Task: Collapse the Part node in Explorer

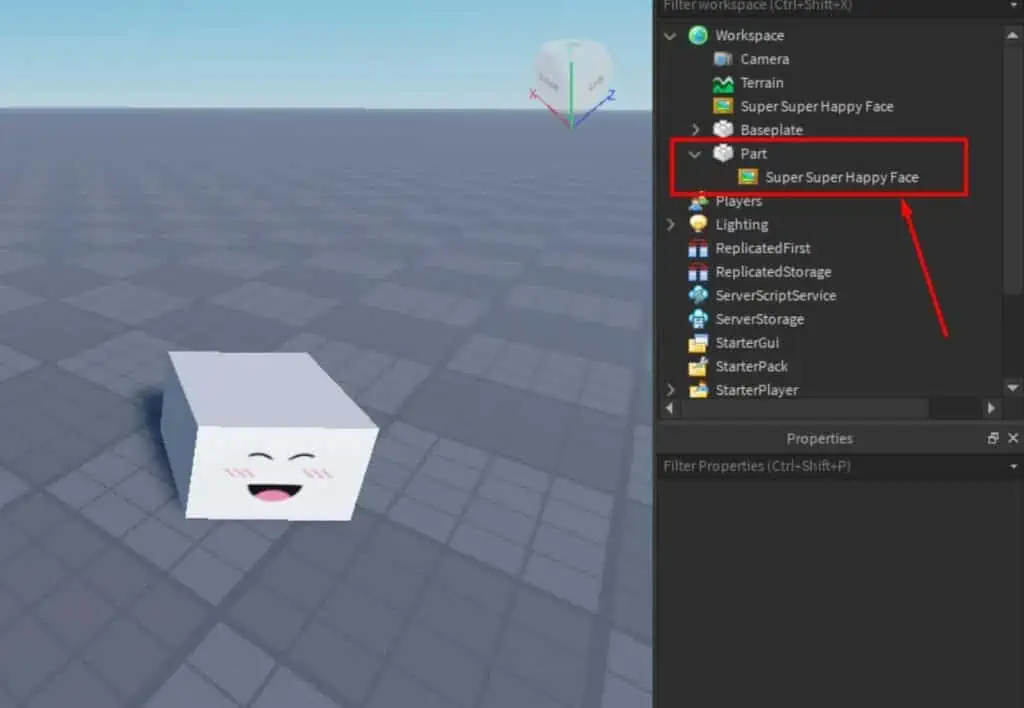Action: click(x=695, y=153)
